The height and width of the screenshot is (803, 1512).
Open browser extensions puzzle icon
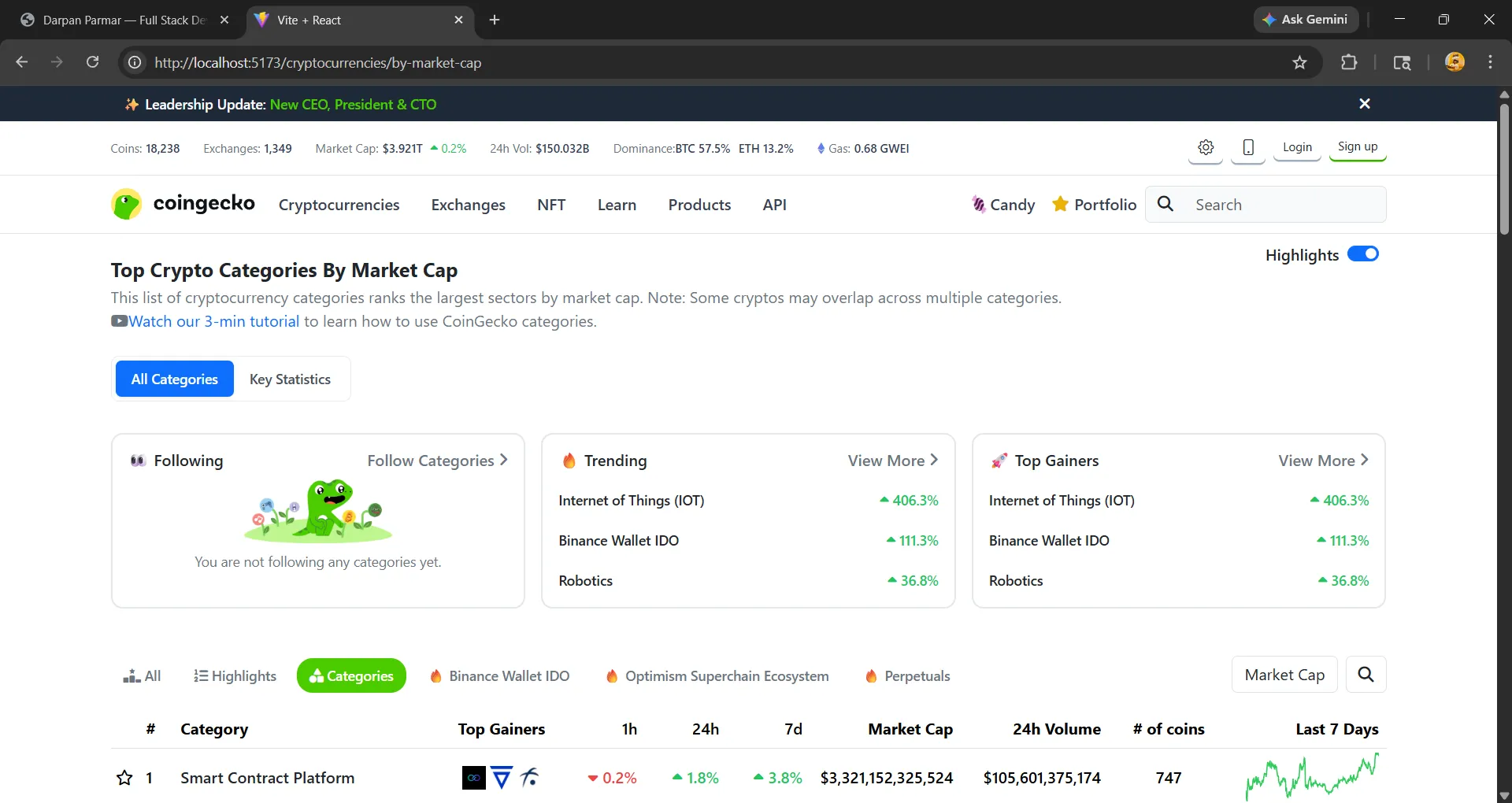coord(1349,62)
